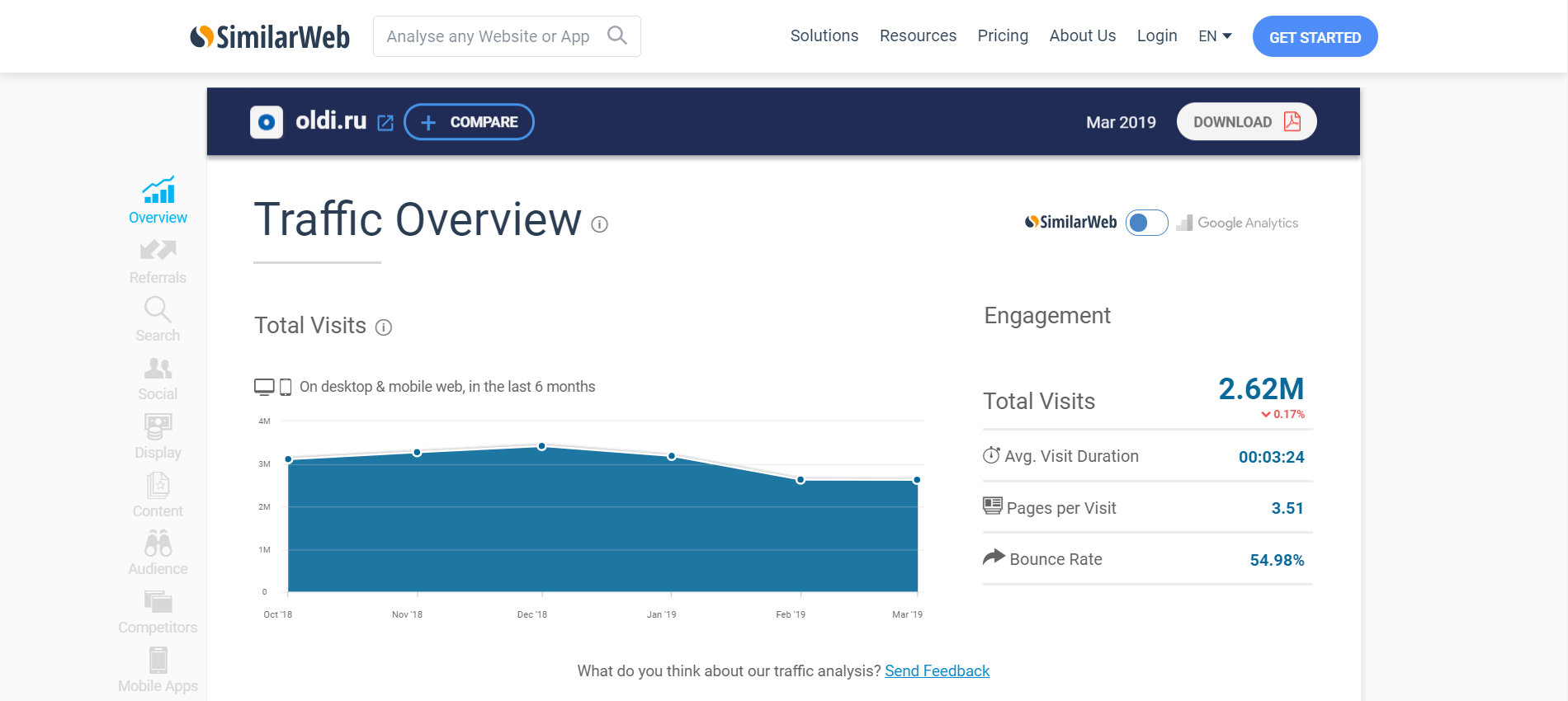Open the Content section icon
Viewport: 1568px width, 701px height.
158,485
